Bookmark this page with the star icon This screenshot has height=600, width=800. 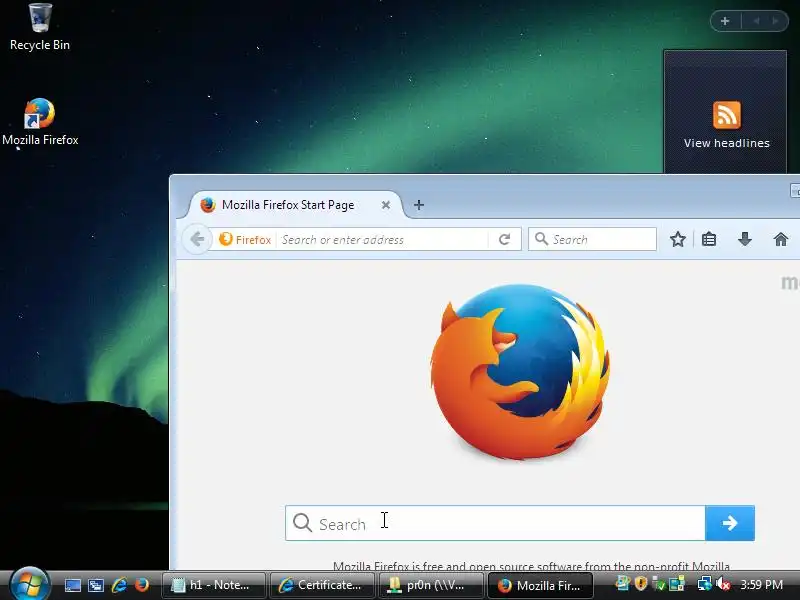point(678,239)
